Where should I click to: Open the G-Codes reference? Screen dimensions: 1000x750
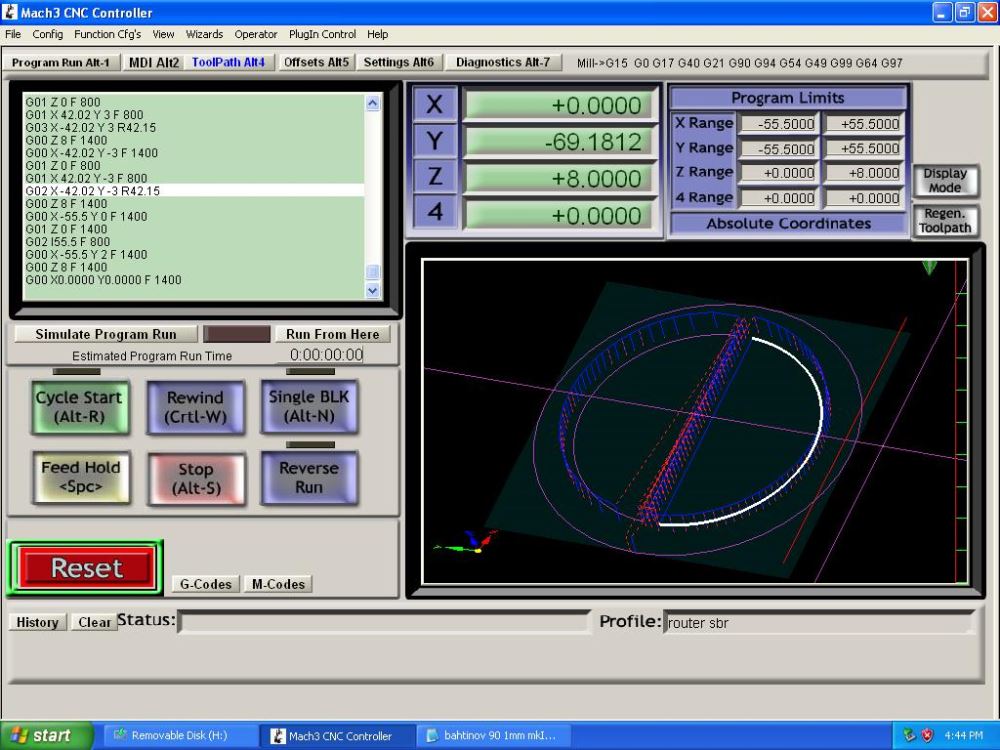(205, 584)
